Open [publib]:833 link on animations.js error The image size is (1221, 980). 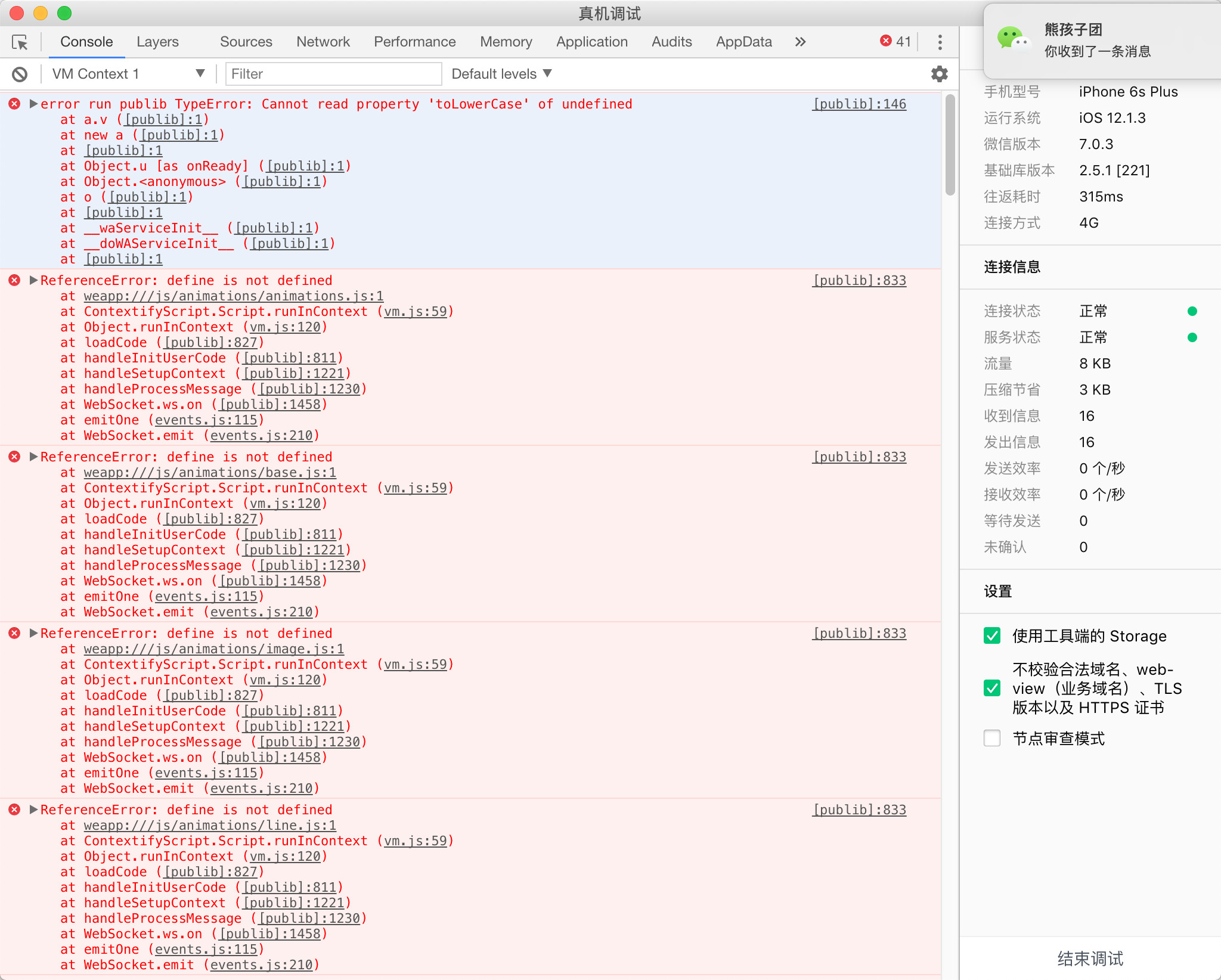click(859, 280)
